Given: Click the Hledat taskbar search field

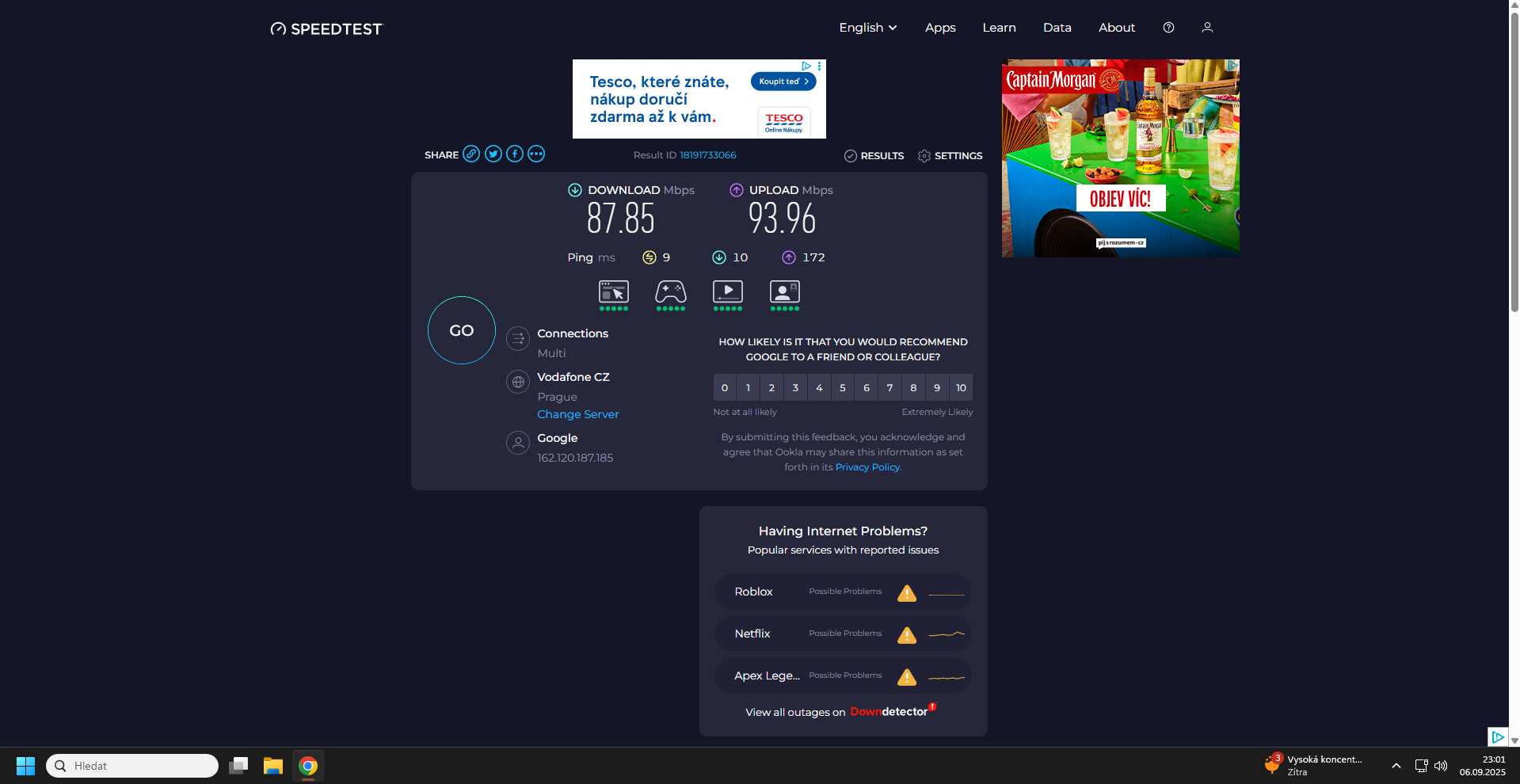Looking at the screenshot, I should pyautogui.click(x=132, y=766).
